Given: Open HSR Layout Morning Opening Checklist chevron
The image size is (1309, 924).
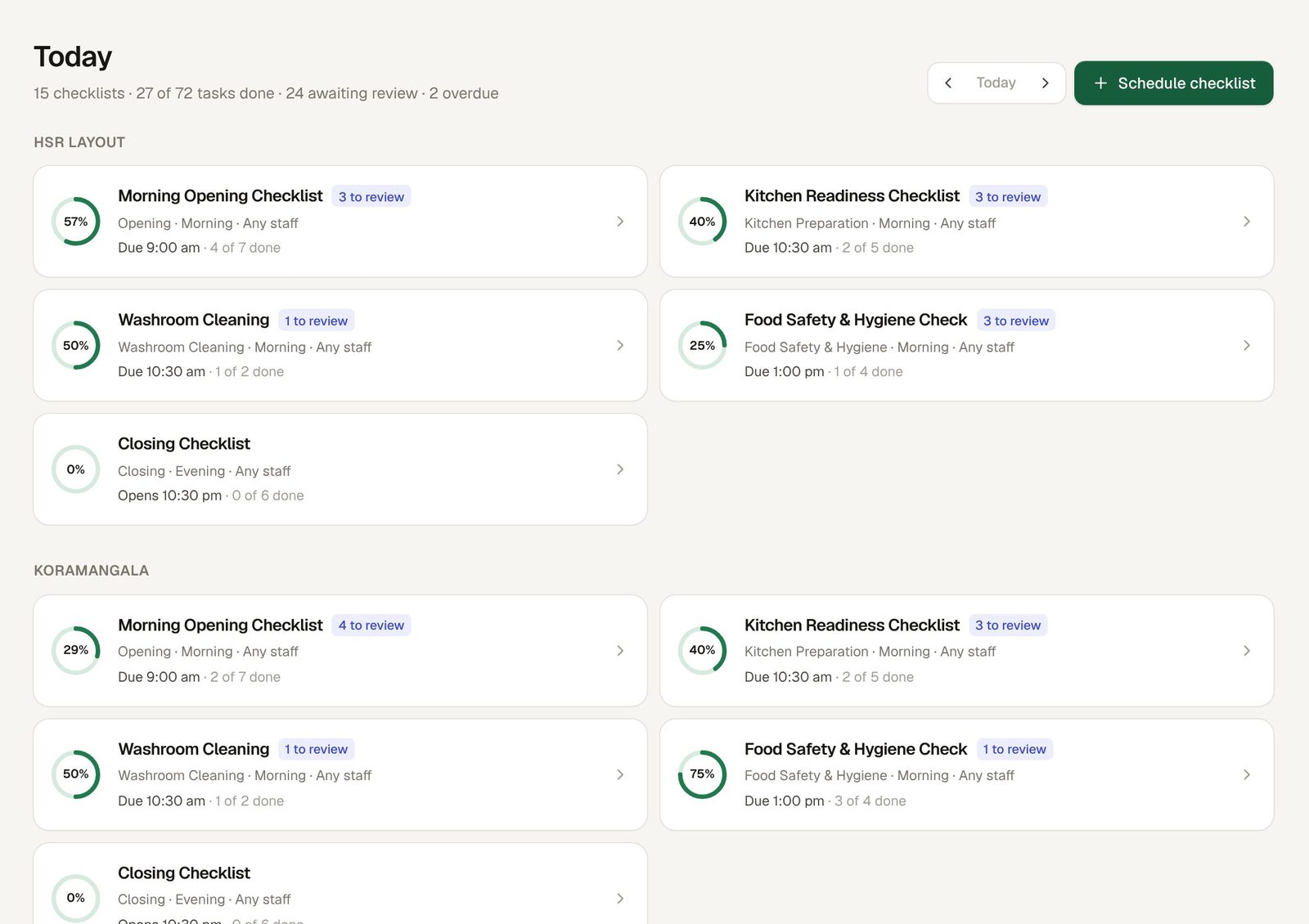Looking at the screenshot, I should 620,222.
